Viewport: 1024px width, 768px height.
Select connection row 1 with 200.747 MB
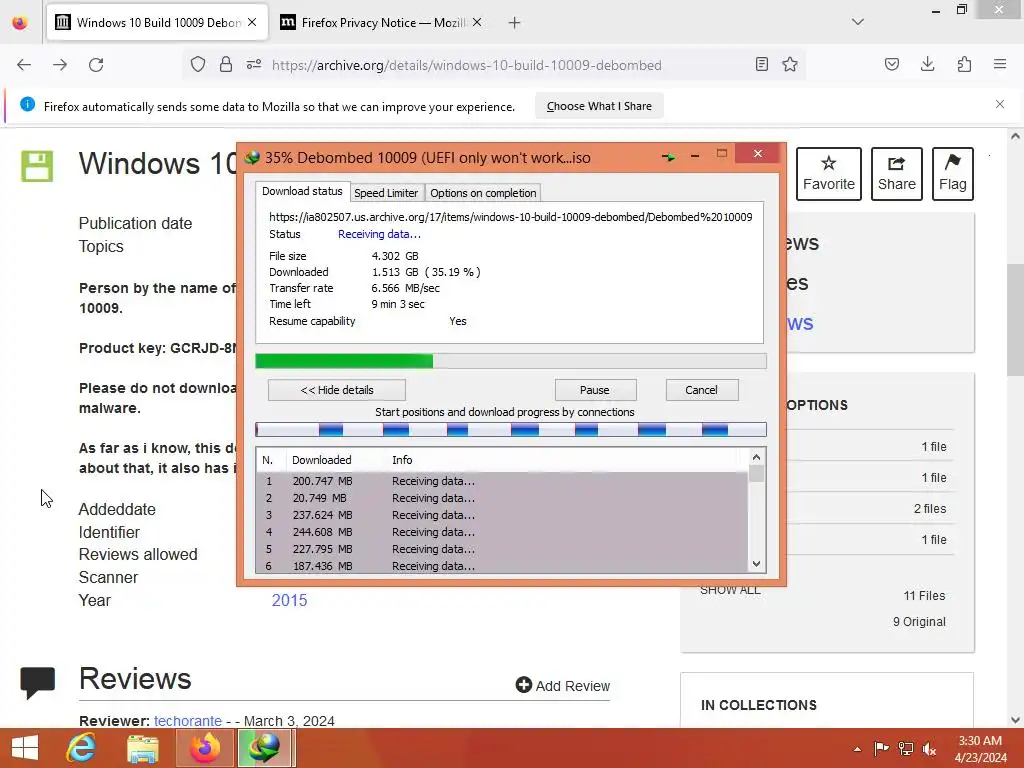click(x=502, y=481)
